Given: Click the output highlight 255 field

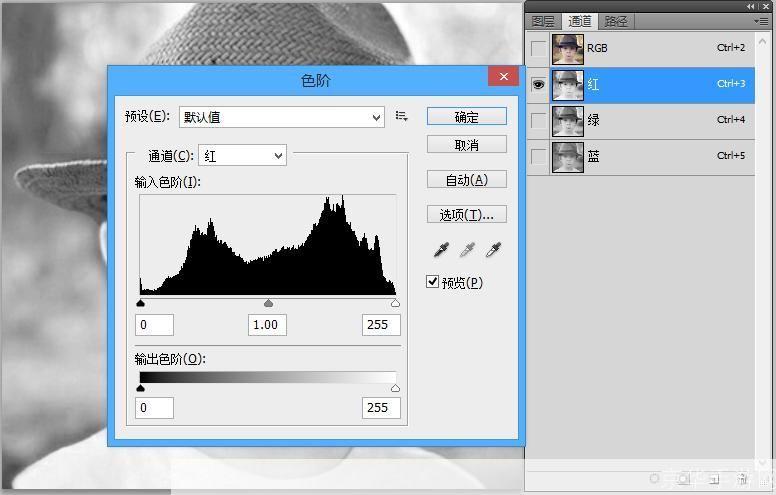Looking at the screenshot, I should tap(381, 408).
